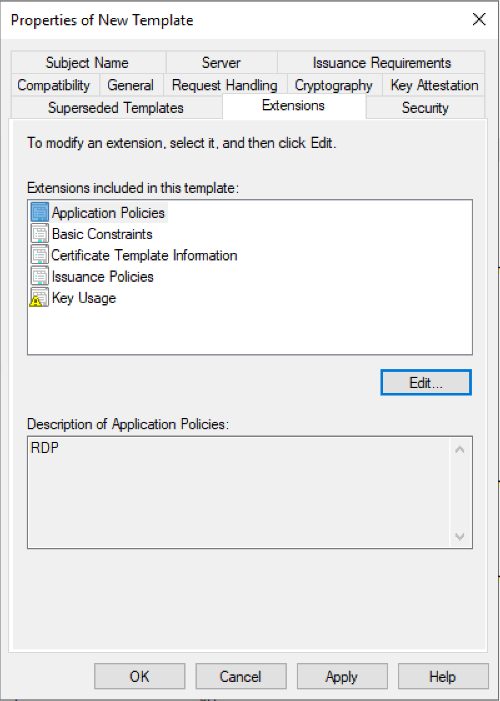Go to the Request Handling tab

point(225,85)
